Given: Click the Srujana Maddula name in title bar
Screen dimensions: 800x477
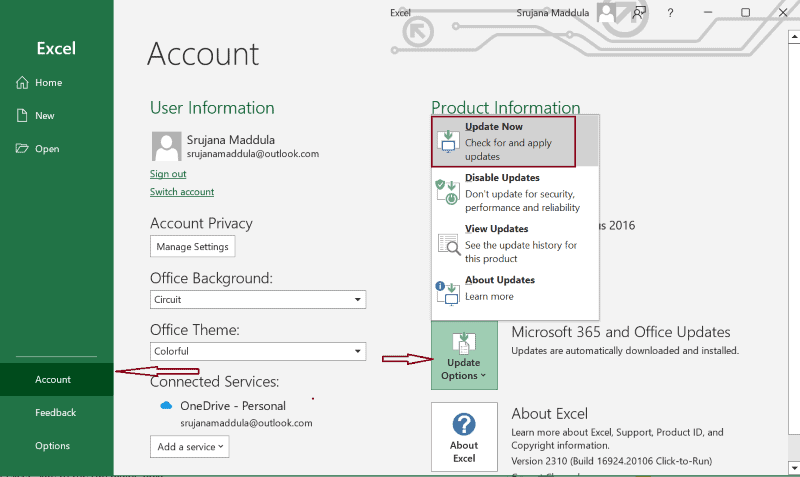Looking at the screenshot, I should (x=553, y=13).
